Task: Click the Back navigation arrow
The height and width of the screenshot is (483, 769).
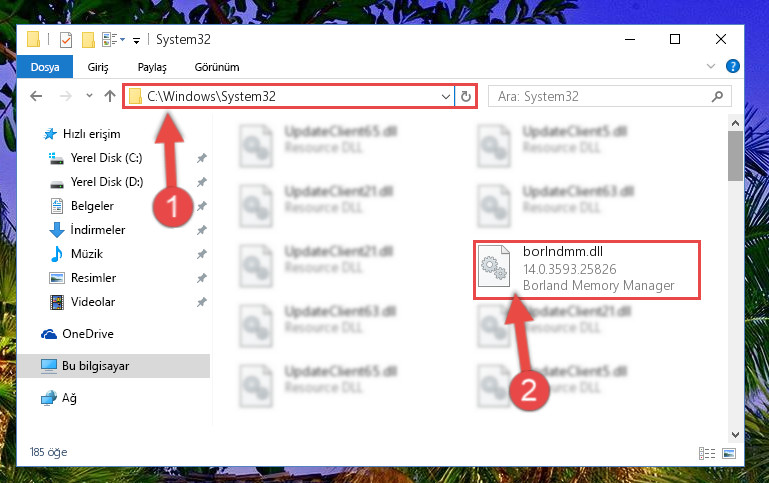Action: click(x=36, y=96)
